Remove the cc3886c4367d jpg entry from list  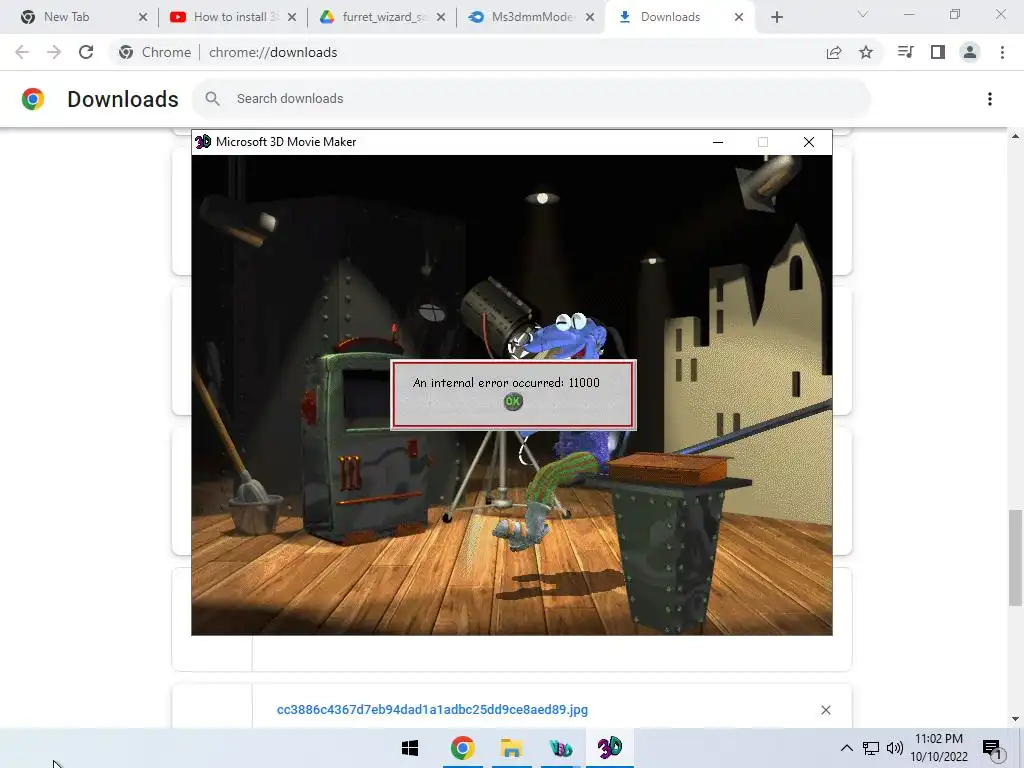[825, 710]
